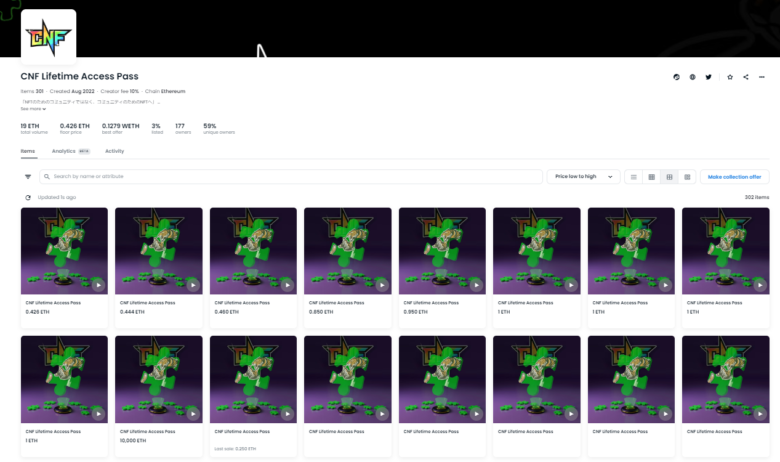Viewport: 780px width, 462px height.
Task: Click the 59% unique owners stat
Action: coord(219,128)
